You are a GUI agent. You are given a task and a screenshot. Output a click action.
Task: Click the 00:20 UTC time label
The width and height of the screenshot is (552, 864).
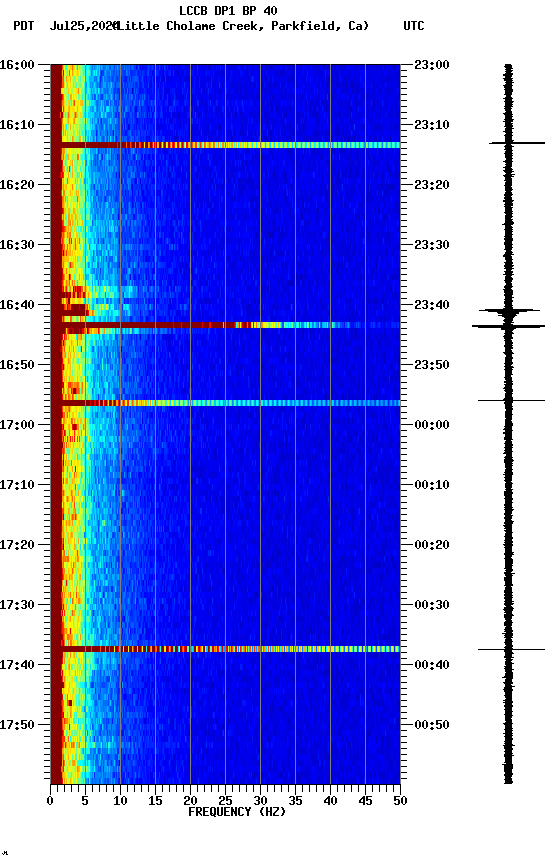coord(432,545)
